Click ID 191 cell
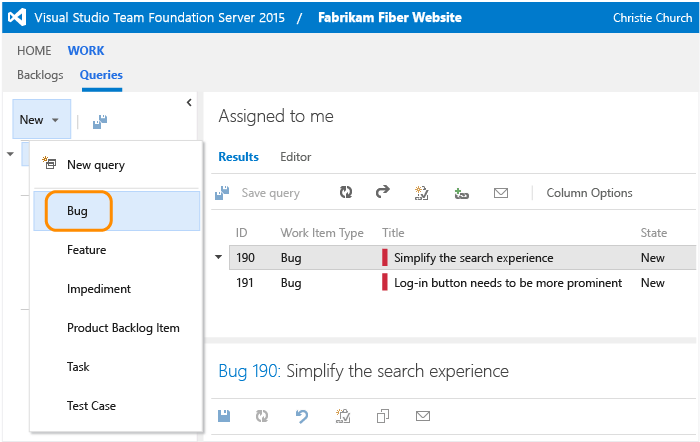Image resolution: width=700 pixels, height=442 pixels. click(x=245, y=283)
